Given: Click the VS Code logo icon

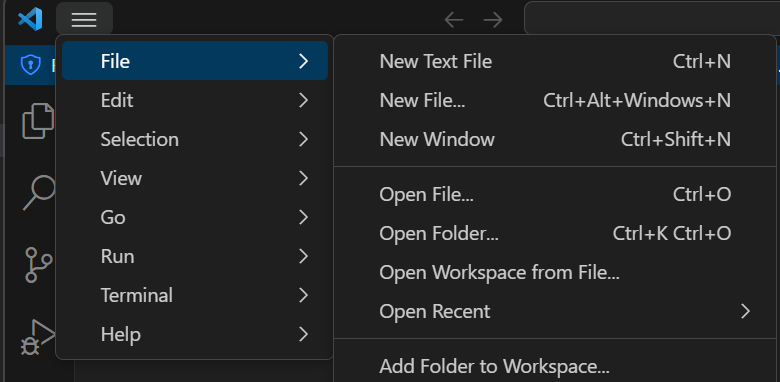Looking at the screenshot, I should point(30,19).
